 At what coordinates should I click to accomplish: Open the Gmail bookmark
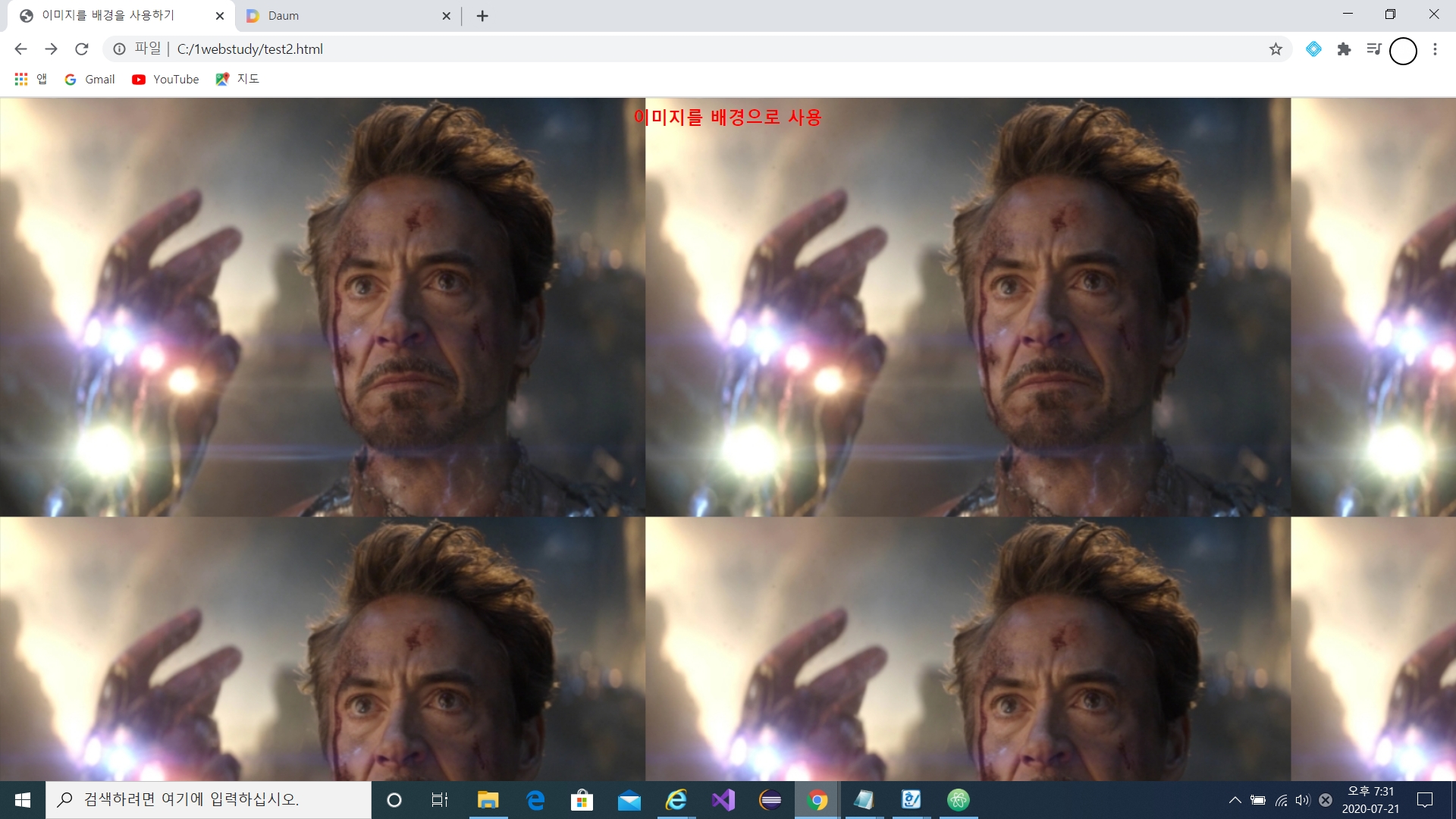[x=89, y=79]
